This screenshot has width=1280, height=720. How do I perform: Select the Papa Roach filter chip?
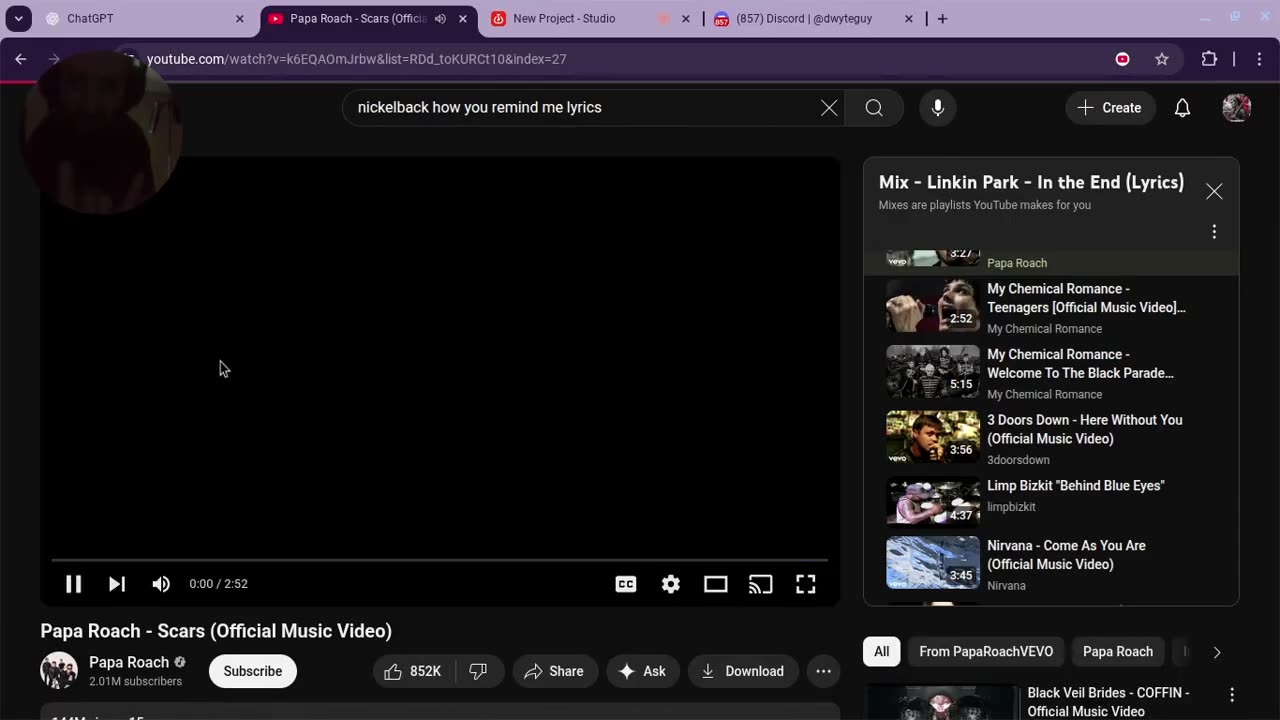[1118, 652]
